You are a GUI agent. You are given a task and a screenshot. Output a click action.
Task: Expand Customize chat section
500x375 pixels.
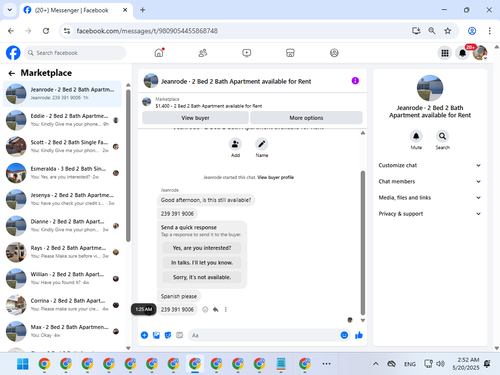pyautogui.click(x=430, y=165)
